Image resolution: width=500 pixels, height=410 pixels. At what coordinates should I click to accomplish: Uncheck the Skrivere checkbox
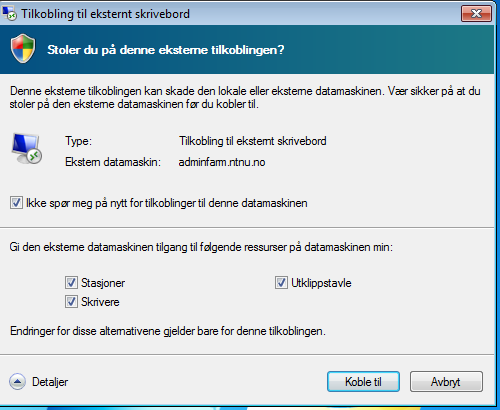point(71,302)
